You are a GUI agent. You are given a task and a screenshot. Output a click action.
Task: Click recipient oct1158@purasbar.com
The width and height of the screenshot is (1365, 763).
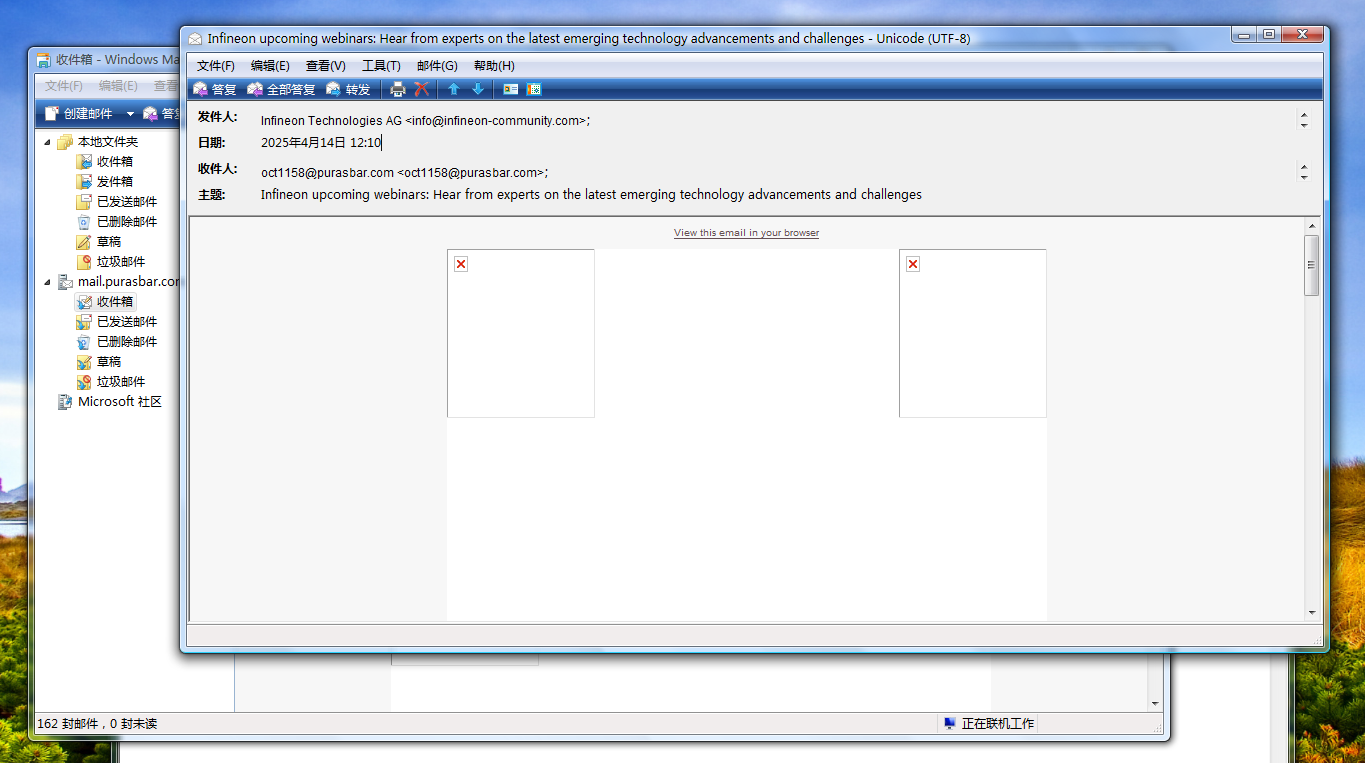click(x=404, y=172)
